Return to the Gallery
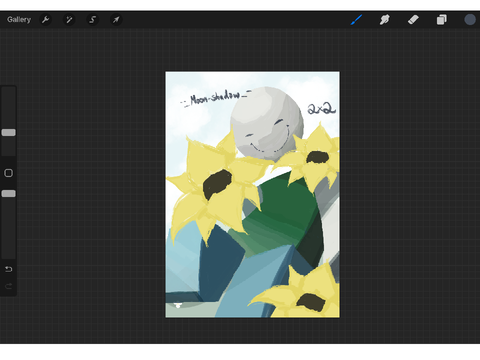Image resolution: width=480 pixels, height=360 pixels. [19, 20]
